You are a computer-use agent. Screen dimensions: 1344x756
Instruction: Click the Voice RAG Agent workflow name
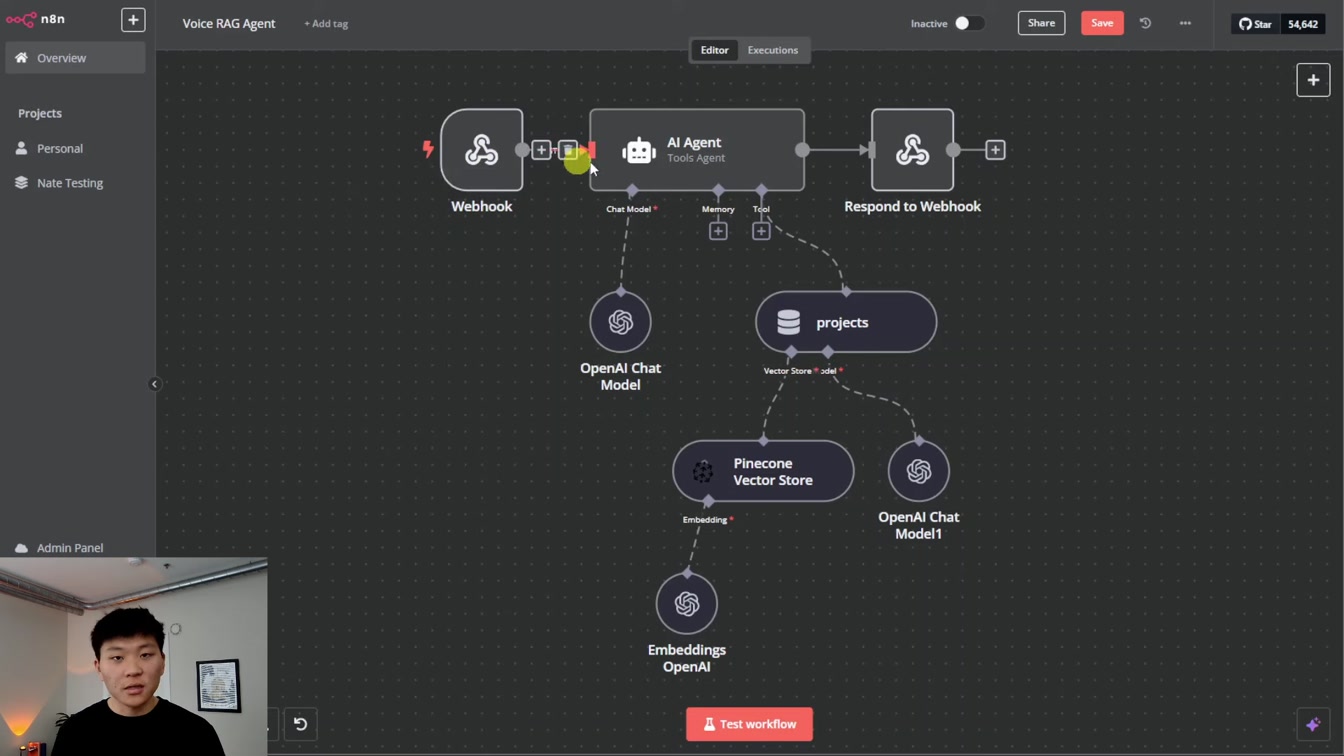coord(229,23)
